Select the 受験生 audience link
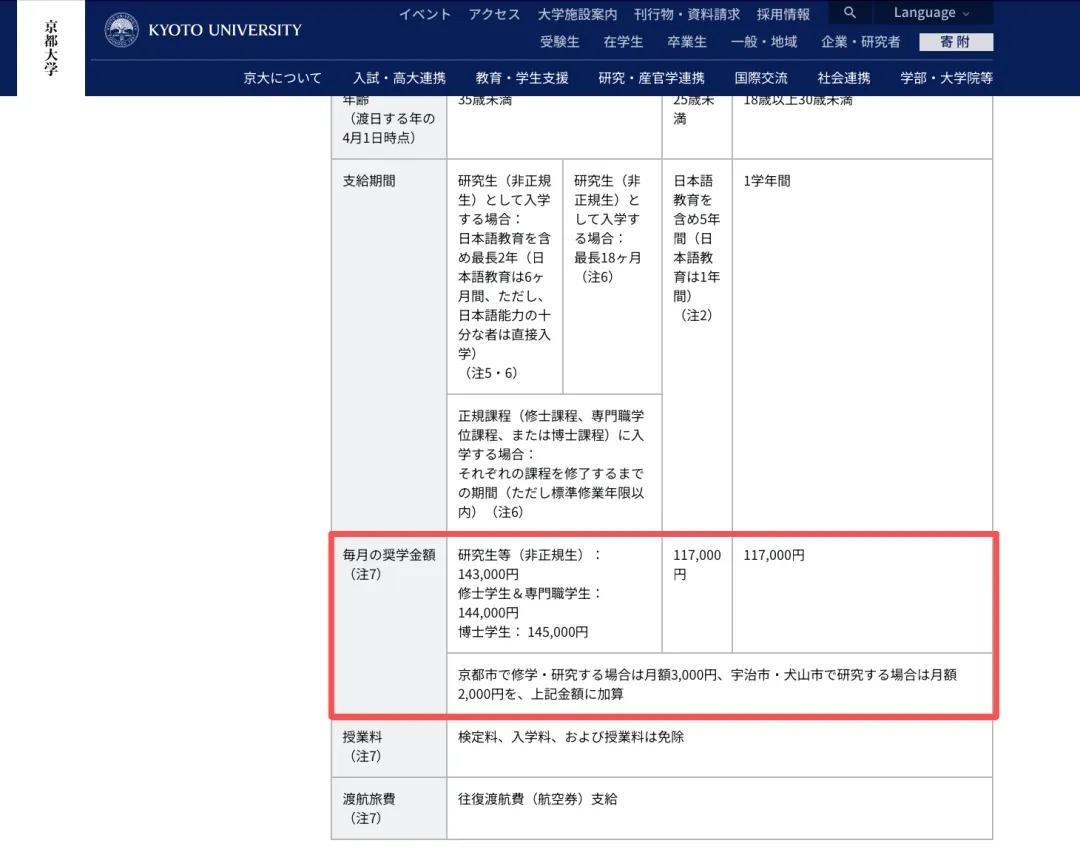This screenshot has width=1080, height=849. click(x=559, y=42)
